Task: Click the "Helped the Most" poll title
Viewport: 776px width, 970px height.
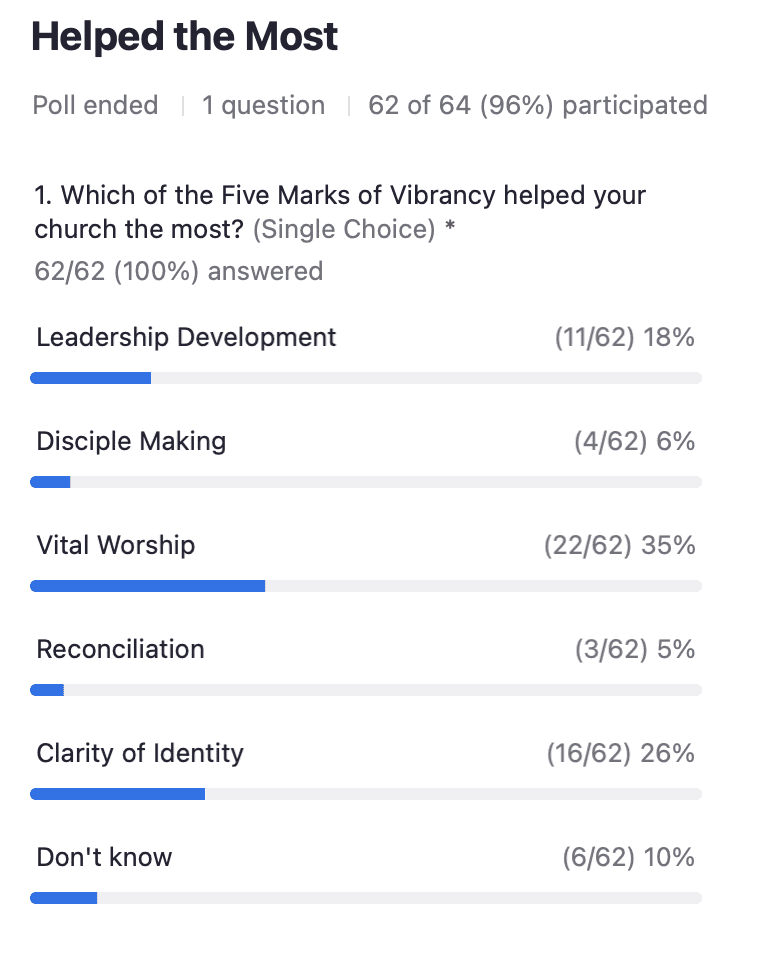Action: coord(185,37)
